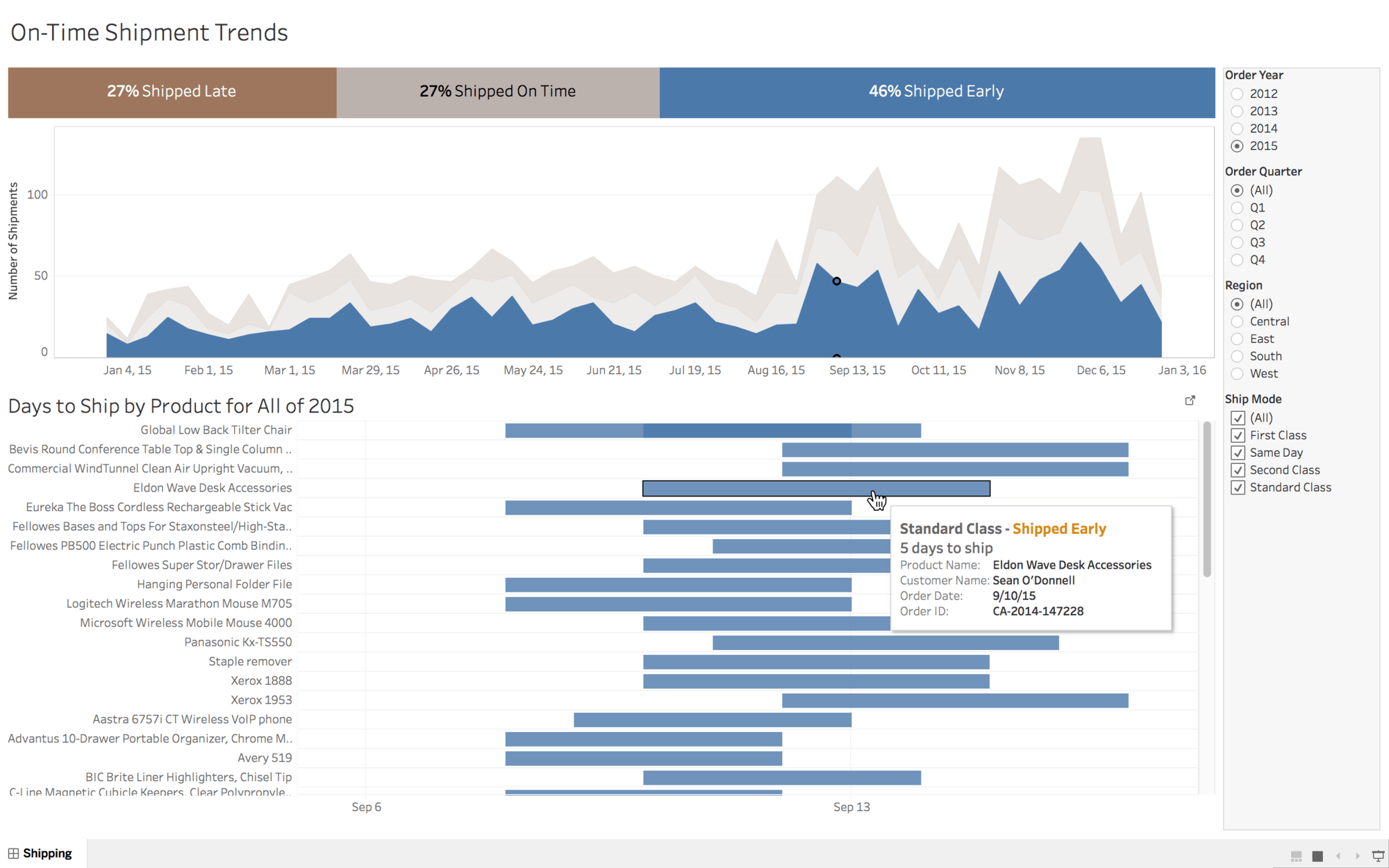
Task: Click the 46% Shipped Early segment
Action: tap(936, 92)
